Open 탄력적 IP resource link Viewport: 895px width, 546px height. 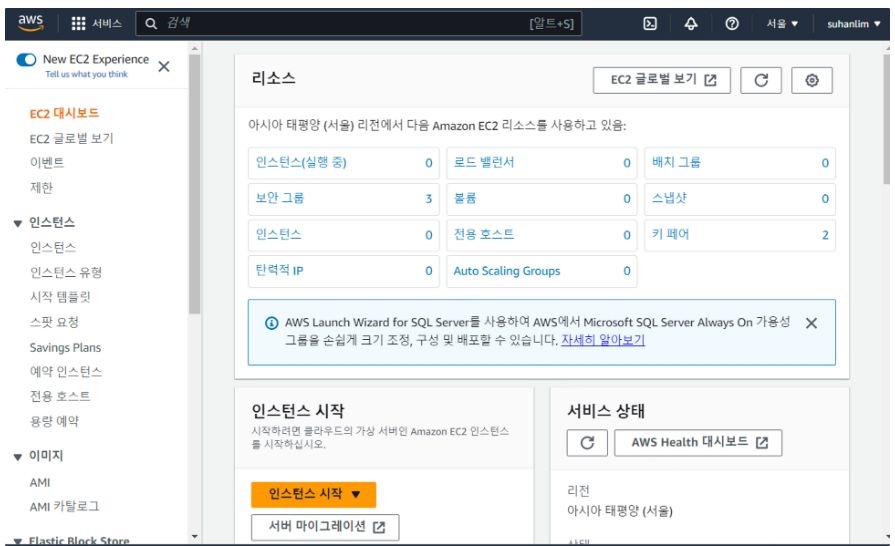click(x=279, y=270)
